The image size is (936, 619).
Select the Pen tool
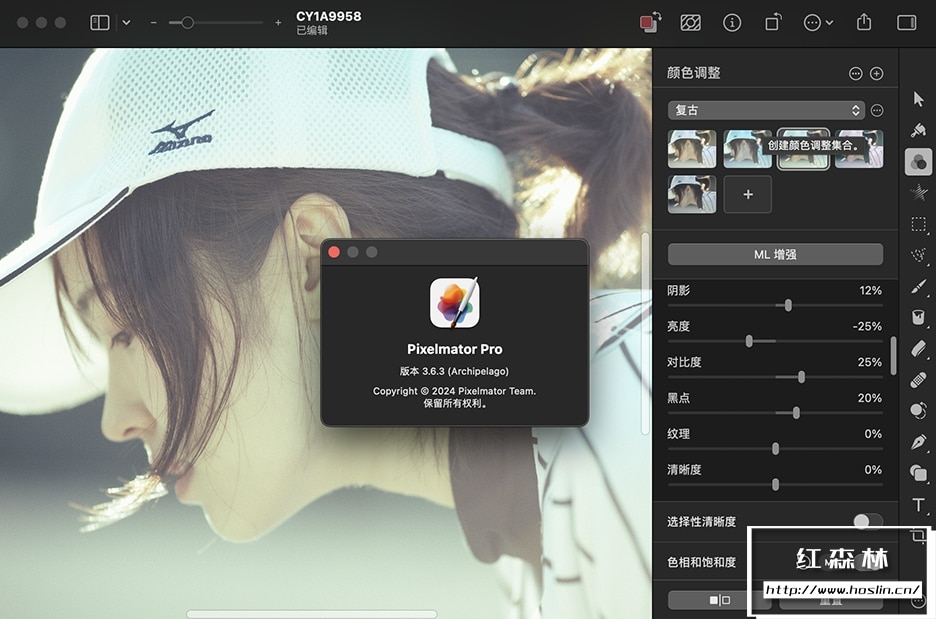pyautogui.click(x=918, y=441)
